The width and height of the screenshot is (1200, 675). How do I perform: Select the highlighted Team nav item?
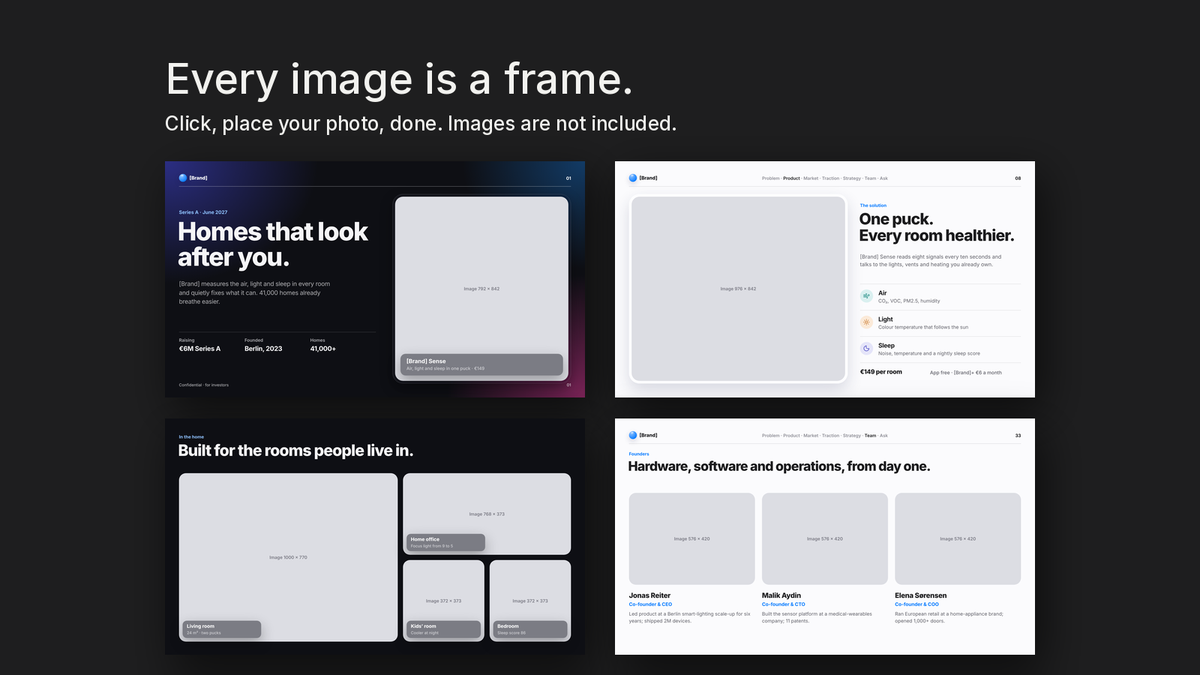pos(870,435)
